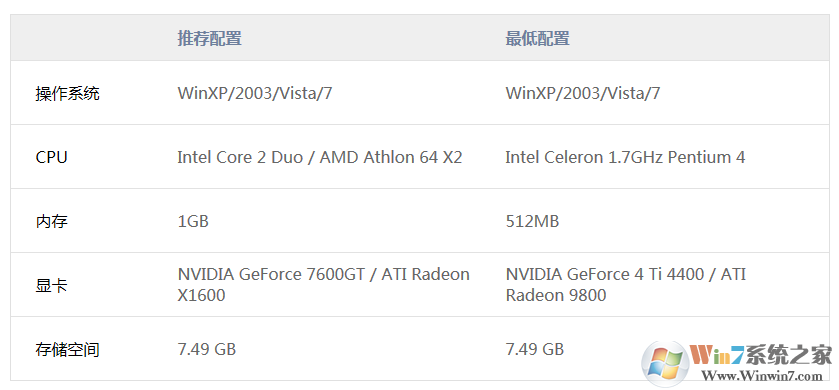Screen dimensions: 839x390
Task: Select recommended 7.49 GB storage value
Action: (x=207, y=349)
